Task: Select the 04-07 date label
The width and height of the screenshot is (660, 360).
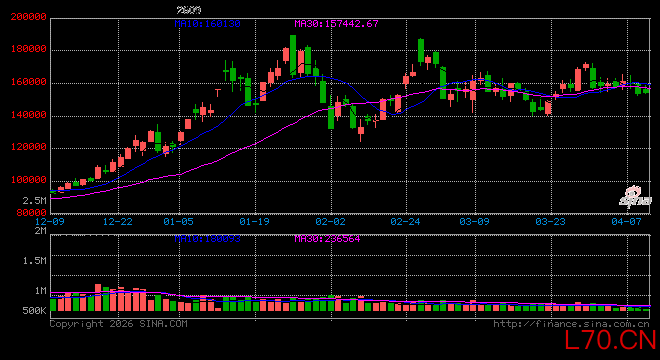Action: (626, 221)
